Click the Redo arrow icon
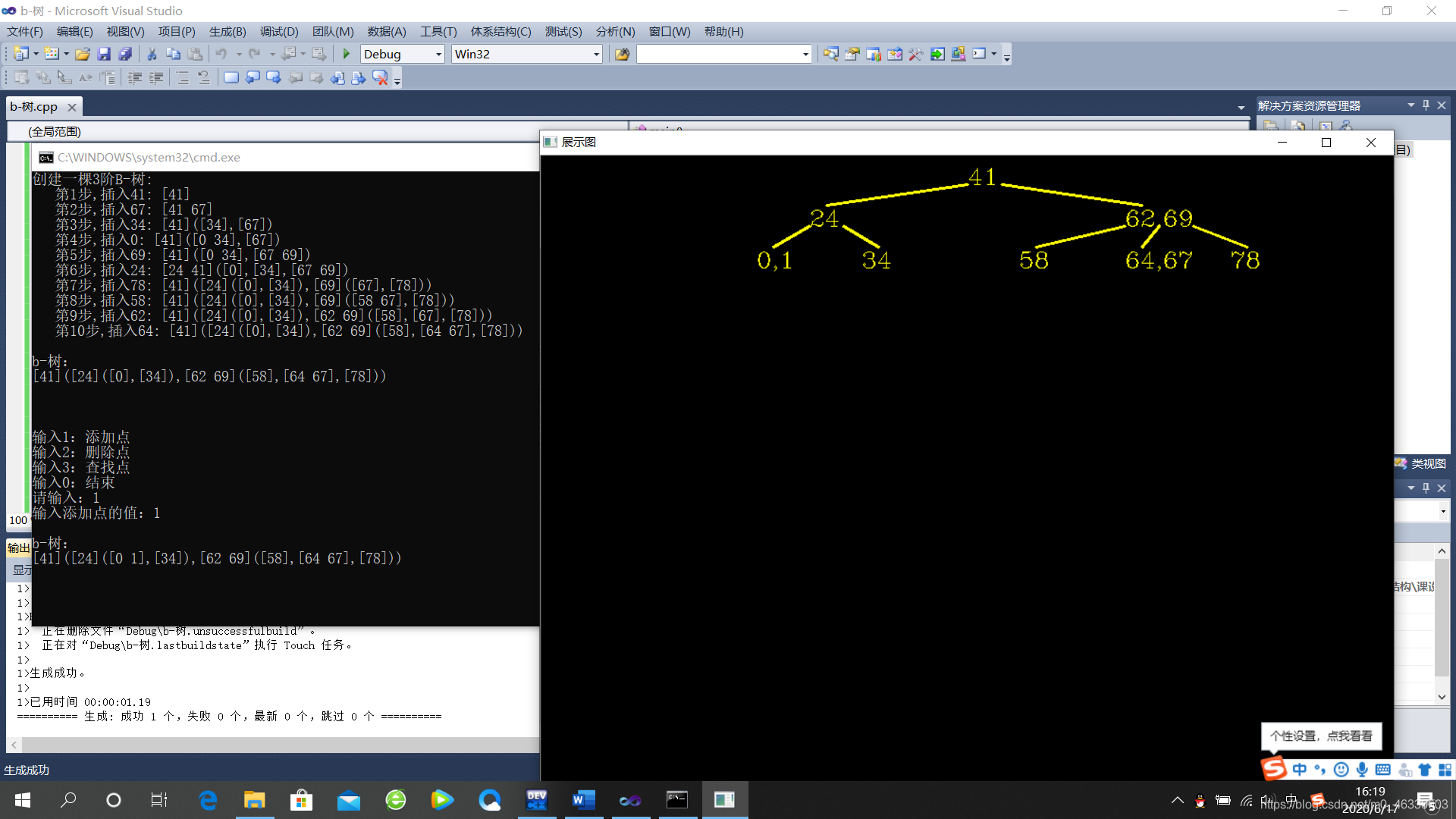The height and width of the screenshot is (819, 1456). 255,54
